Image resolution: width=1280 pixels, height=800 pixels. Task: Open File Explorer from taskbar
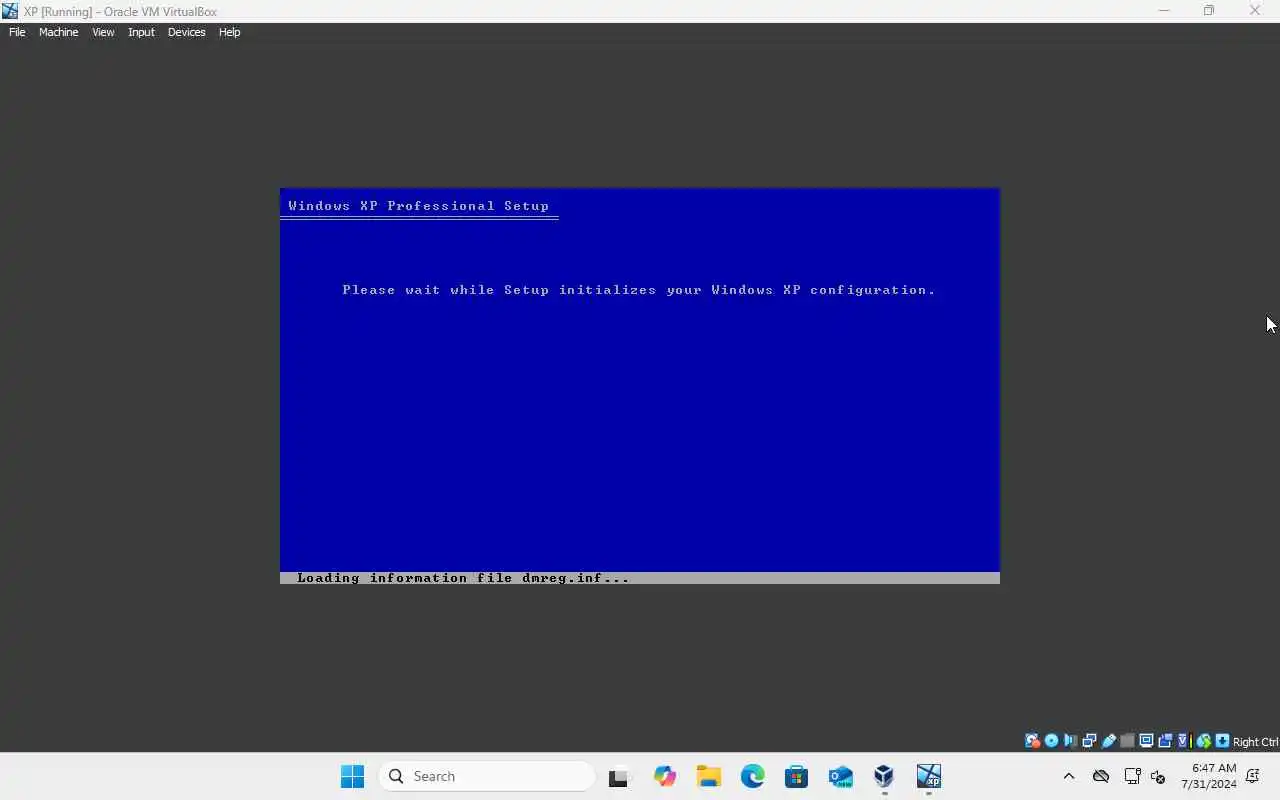[708, 776]
